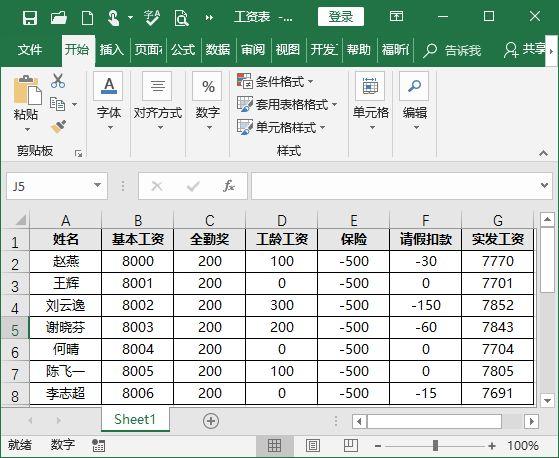Select cell containing 刘云逸
This screenshot has width=559, height=458.
pos(66,305)
